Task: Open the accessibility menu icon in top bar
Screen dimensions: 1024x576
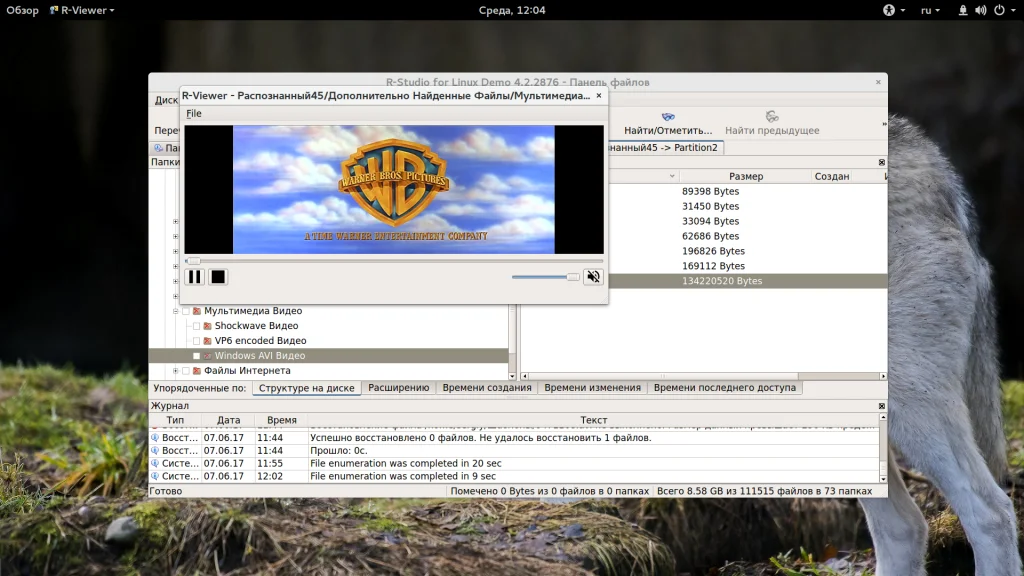Action: tap(889, 10)
